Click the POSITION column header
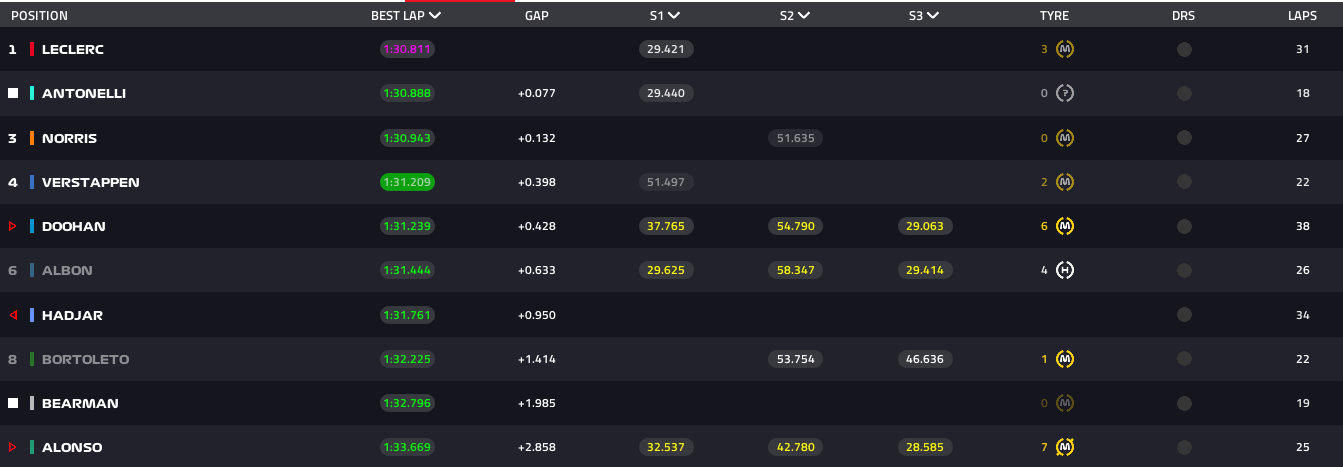Screen dimensions: 1343x467 point(39,16)
